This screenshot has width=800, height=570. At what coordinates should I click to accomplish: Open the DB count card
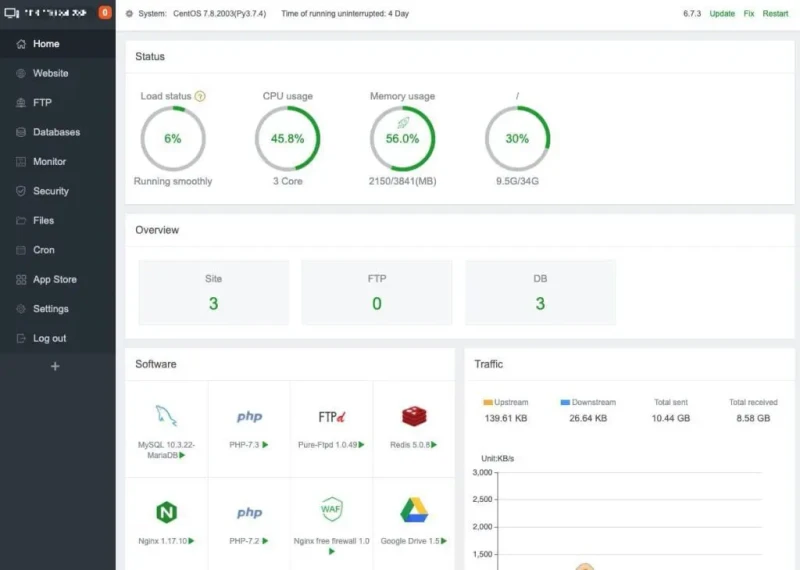tap(540, 292)
